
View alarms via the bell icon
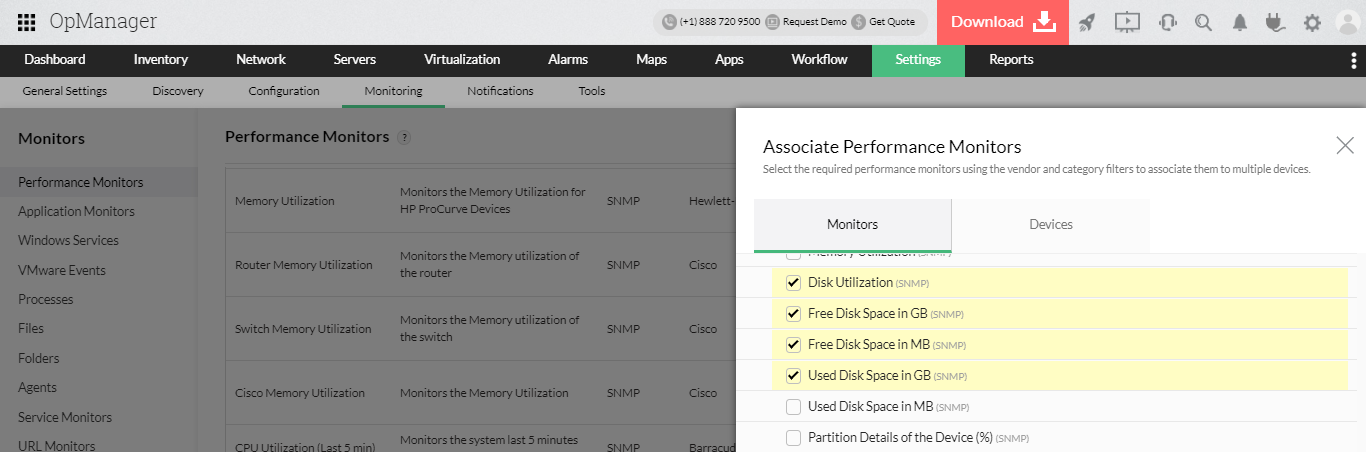1240,22
